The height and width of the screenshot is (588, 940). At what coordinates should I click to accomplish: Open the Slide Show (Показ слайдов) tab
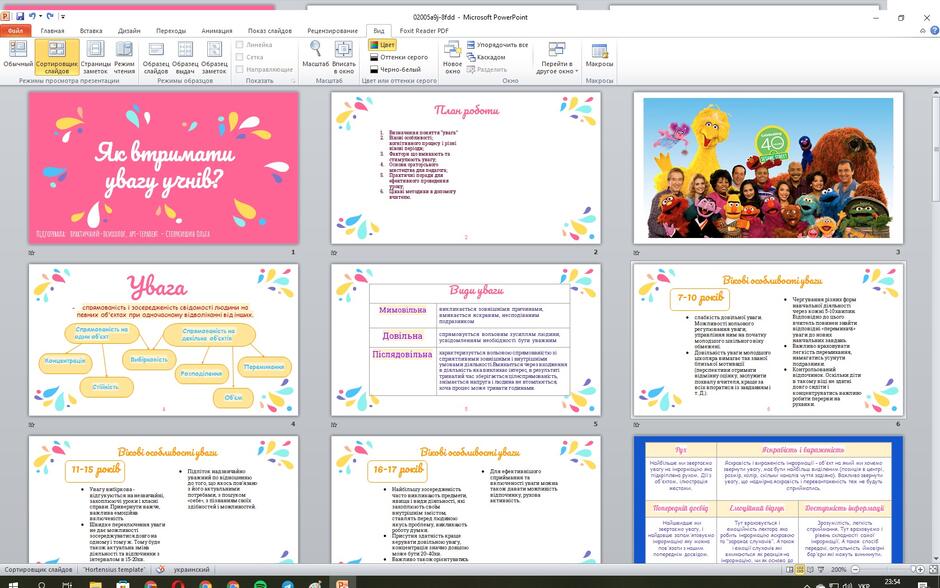pos(270,31)
